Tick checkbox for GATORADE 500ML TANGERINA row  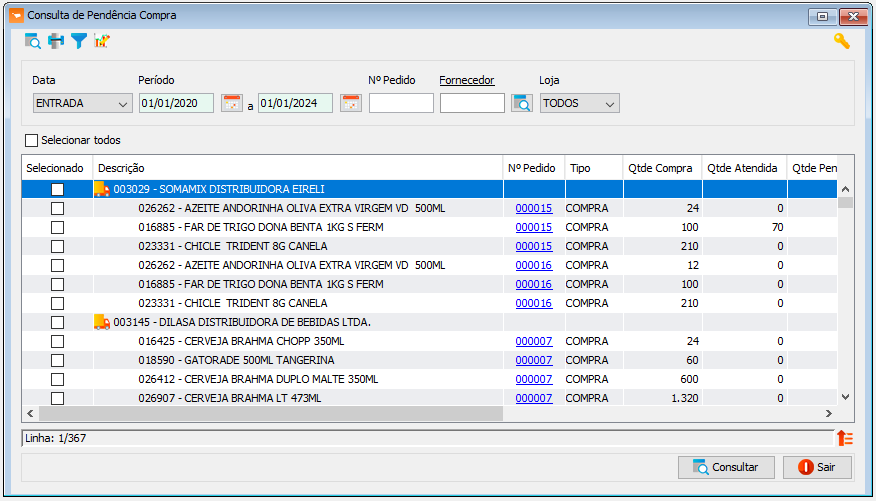click(57, 360)
